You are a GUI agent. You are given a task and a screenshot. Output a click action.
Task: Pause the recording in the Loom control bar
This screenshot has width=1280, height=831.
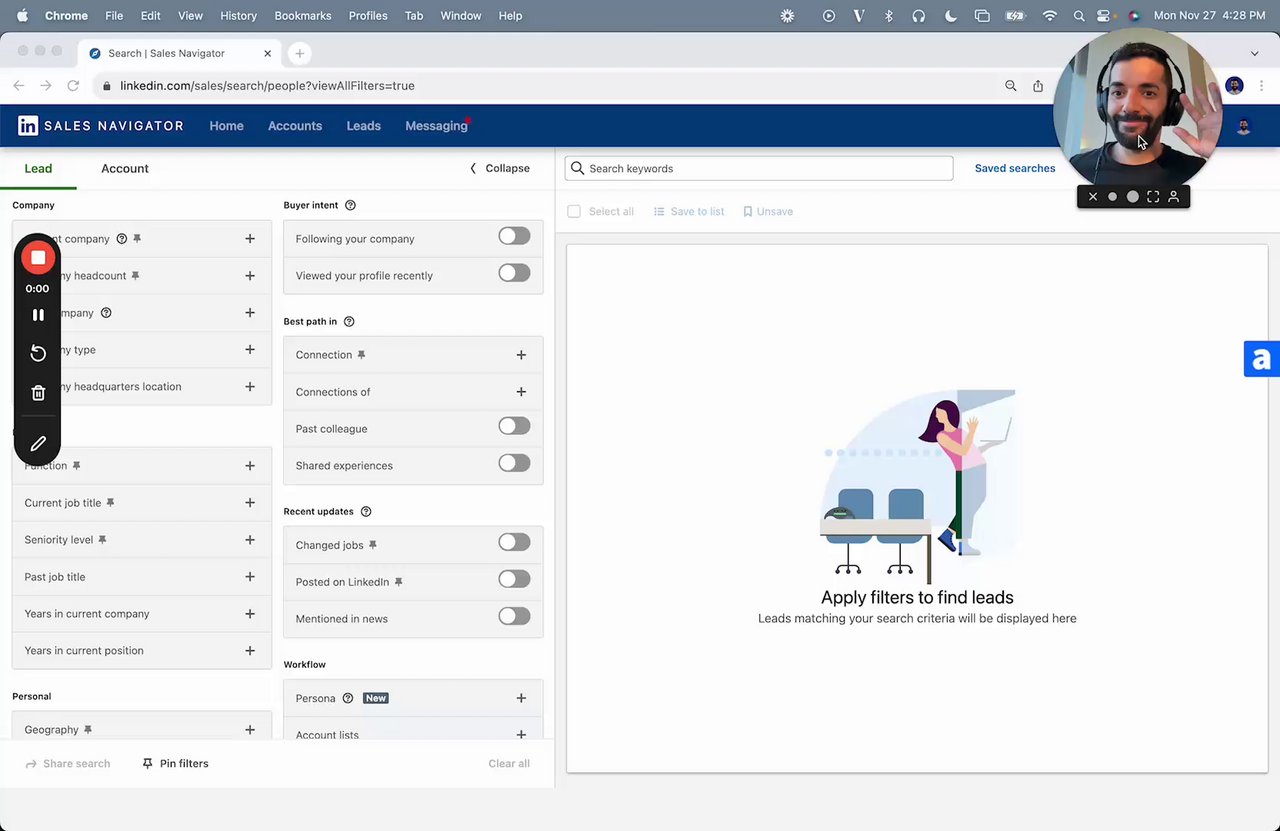click(x=38, y=315)
